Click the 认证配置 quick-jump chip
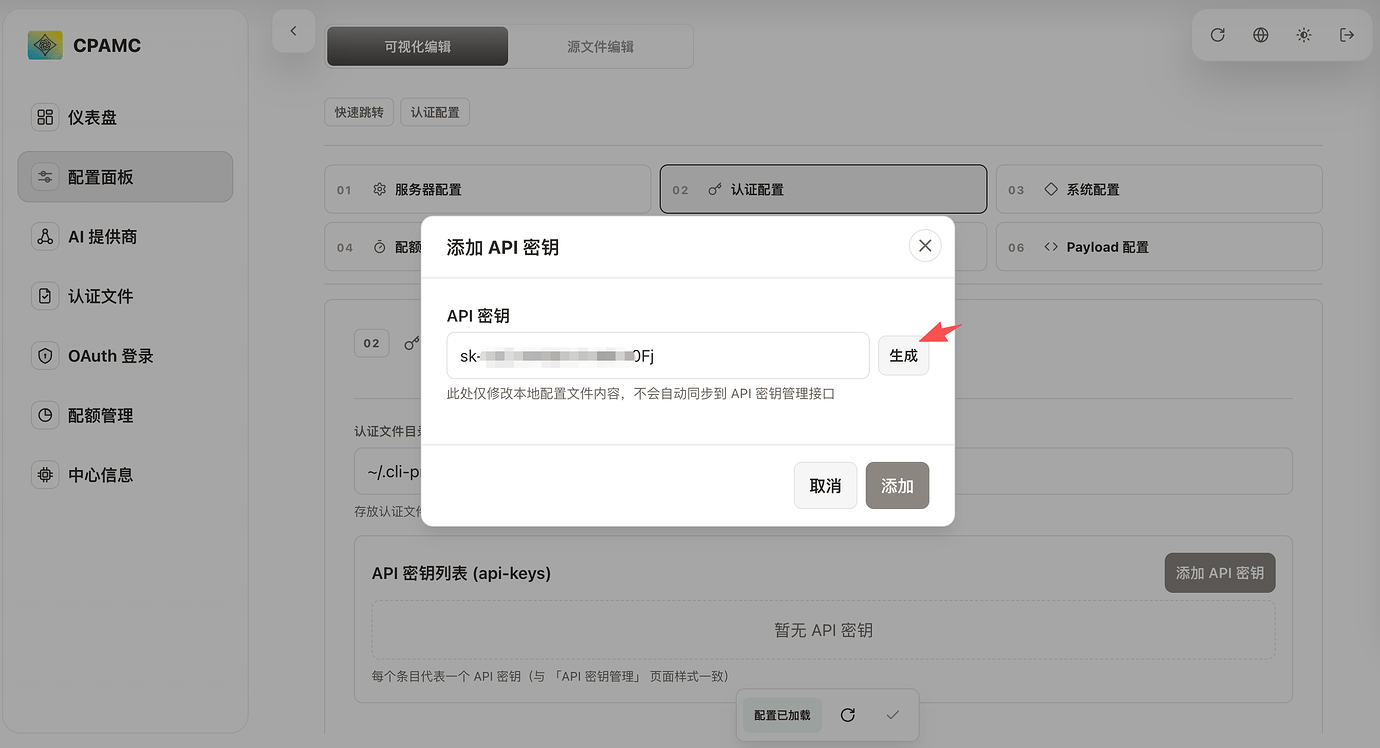Image resolution: width=1380 pixels, height=748 pixels. coord(435,112)
